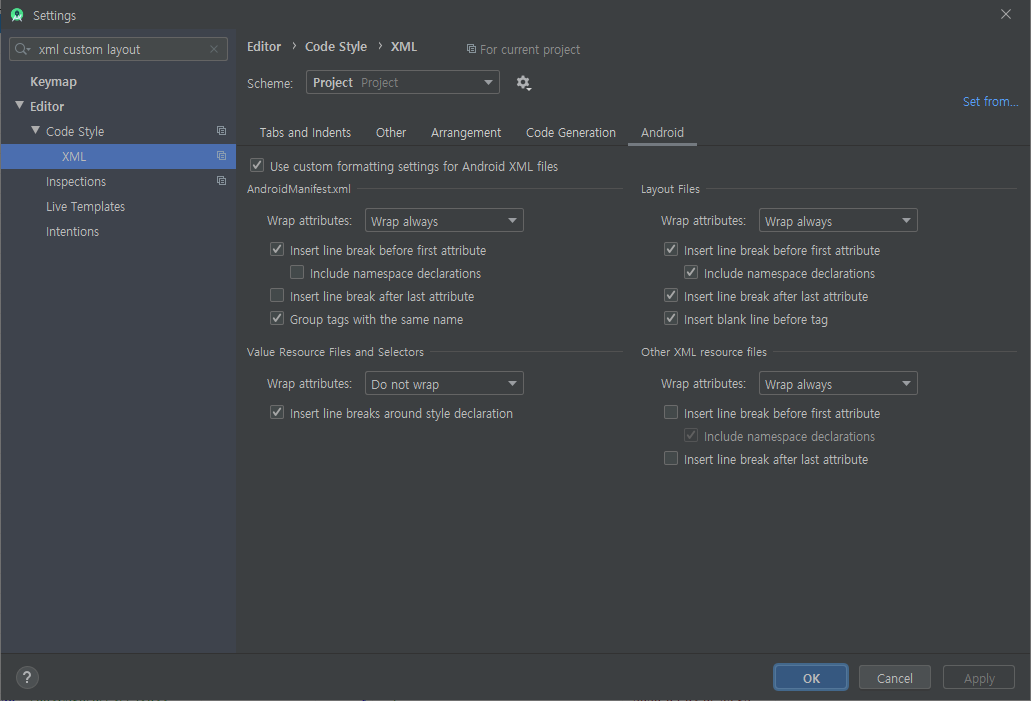Enable Other XML Insert line break before first attribute
The image size is (1031, 701).
(x=671, y=412)
